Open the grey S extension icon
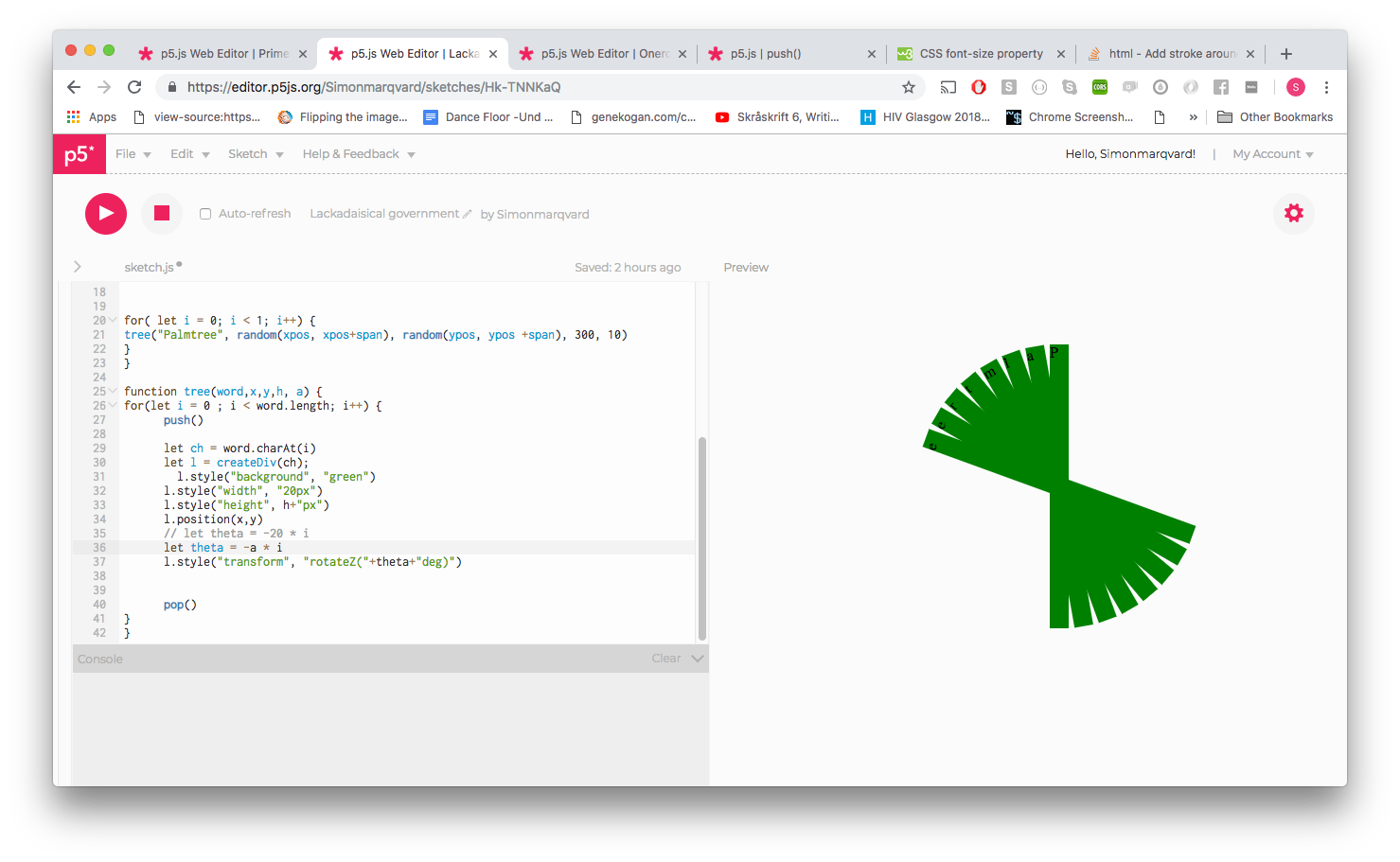 1009,87
